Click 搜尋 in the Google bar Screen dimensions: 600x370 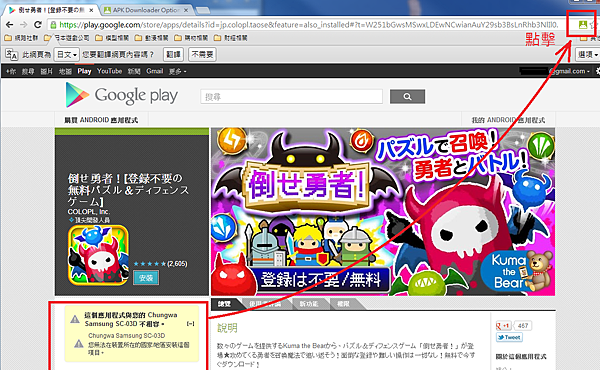point(28,71)
